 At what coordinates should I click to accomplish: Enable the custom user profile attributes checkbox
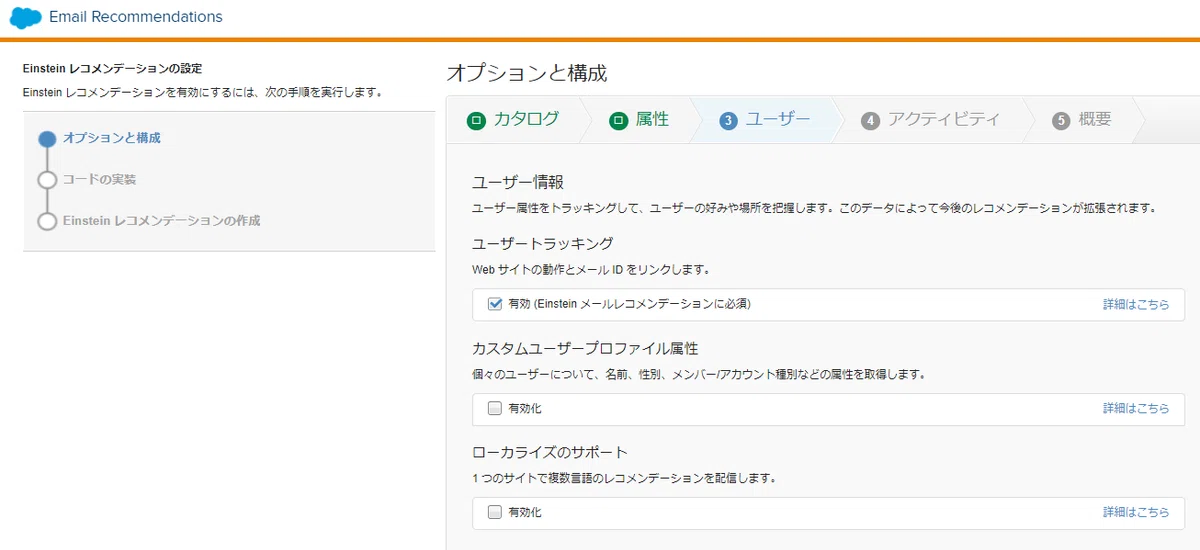[495, 408]
